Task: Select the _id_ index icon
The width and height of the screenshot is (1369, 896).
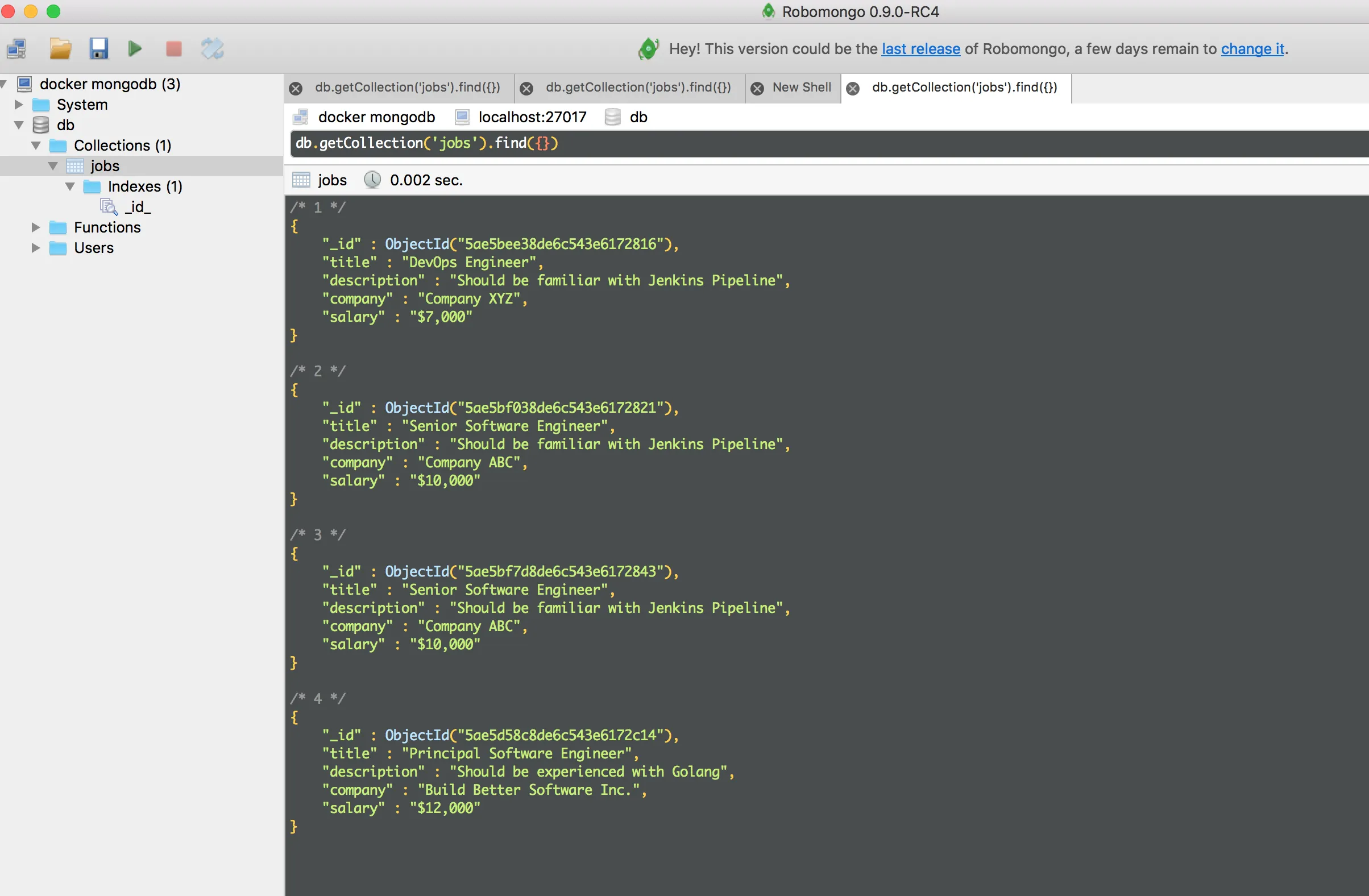Action: (109, 206)
